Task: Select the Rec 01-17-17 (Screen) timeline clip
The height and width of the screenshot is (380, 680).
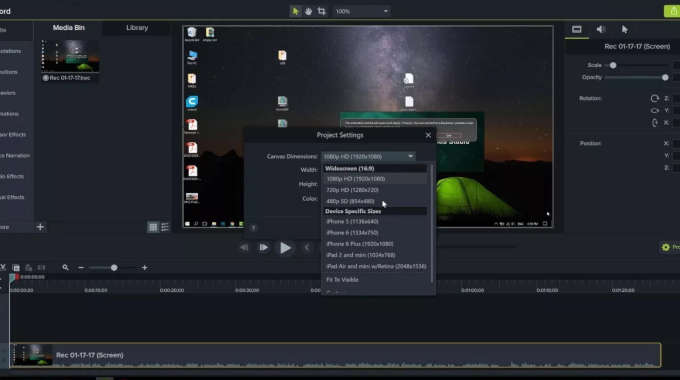Action: [335, 355]
